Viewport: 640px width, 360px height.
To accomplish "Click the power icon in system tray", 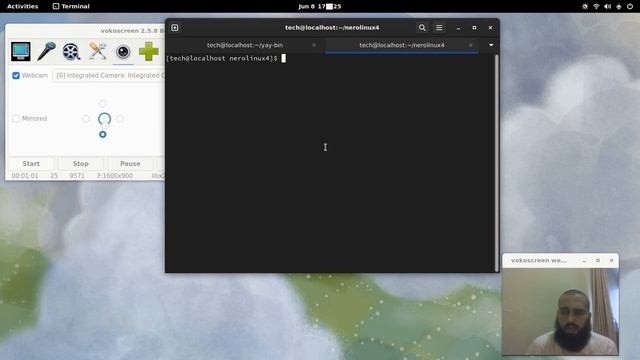I will point(630,6).
